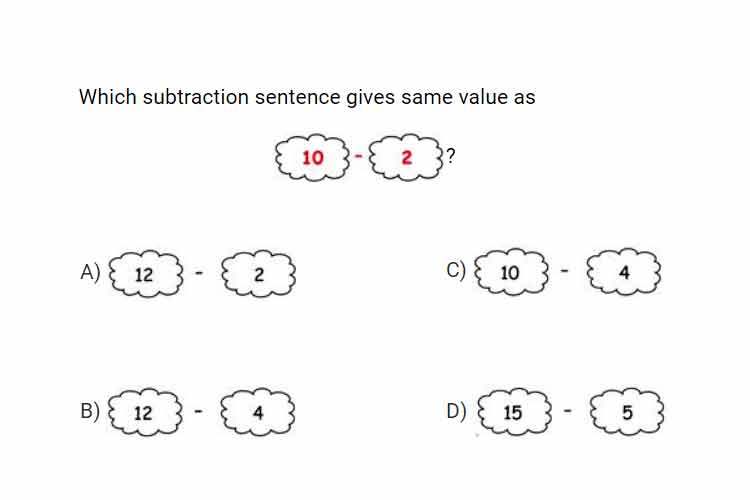Click the red minus sign between clouds
Image resolution: width=750 pixels, height=500 pixels.
359,156
